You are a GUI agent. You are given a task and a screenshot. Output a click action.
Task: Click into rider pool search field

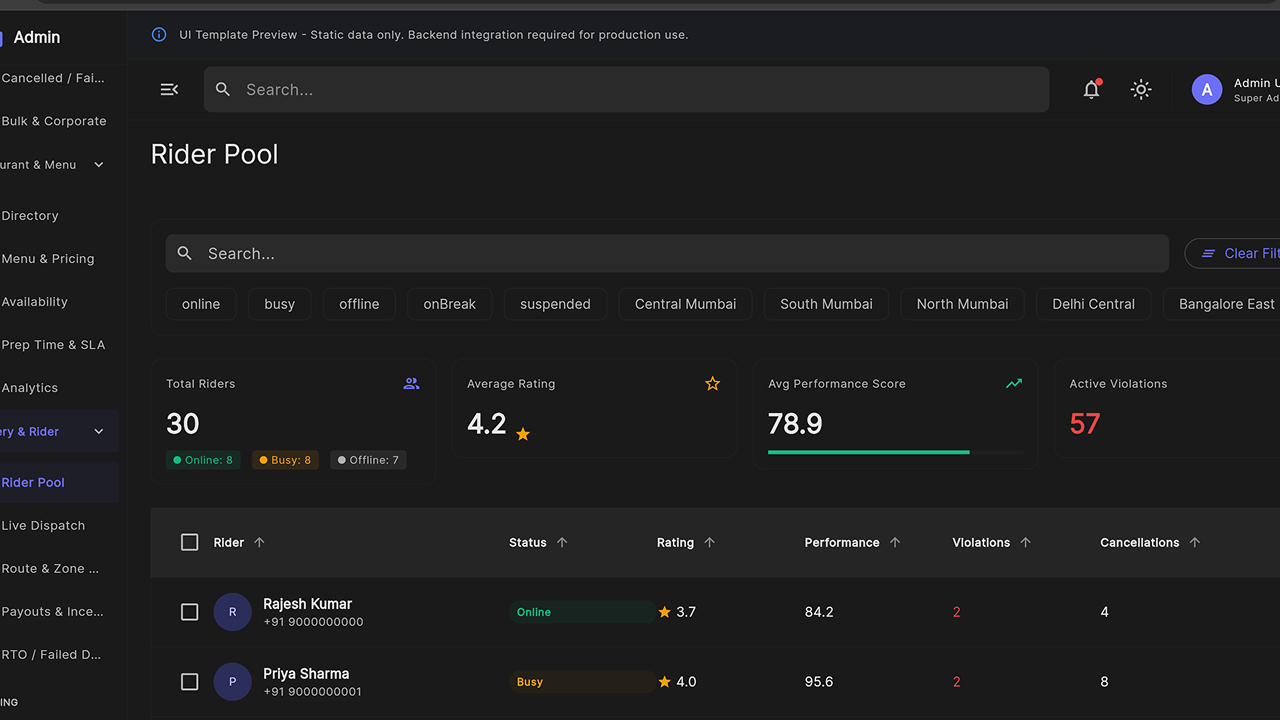click(x=667, y=254)
